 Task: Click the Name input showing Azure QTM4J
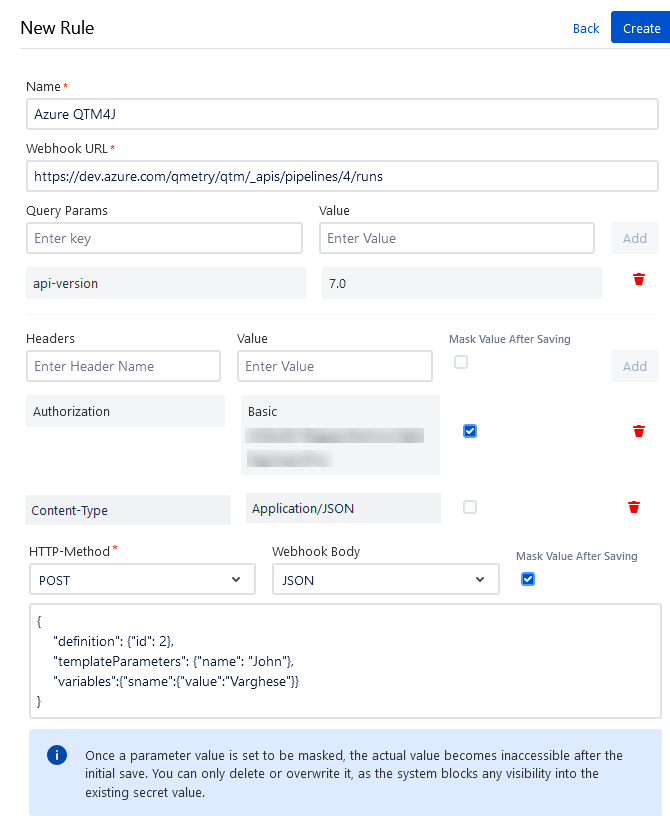340,114
